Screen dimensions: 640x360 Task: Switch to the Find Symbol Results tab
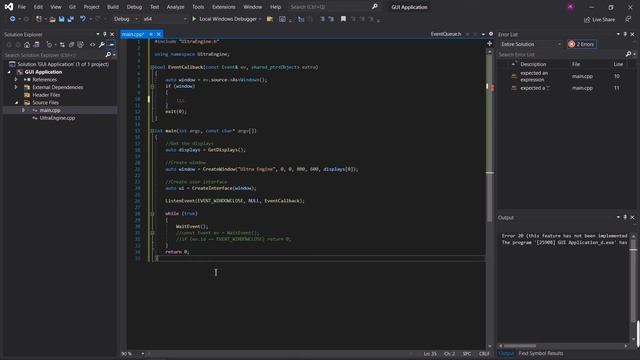point(541,353)
